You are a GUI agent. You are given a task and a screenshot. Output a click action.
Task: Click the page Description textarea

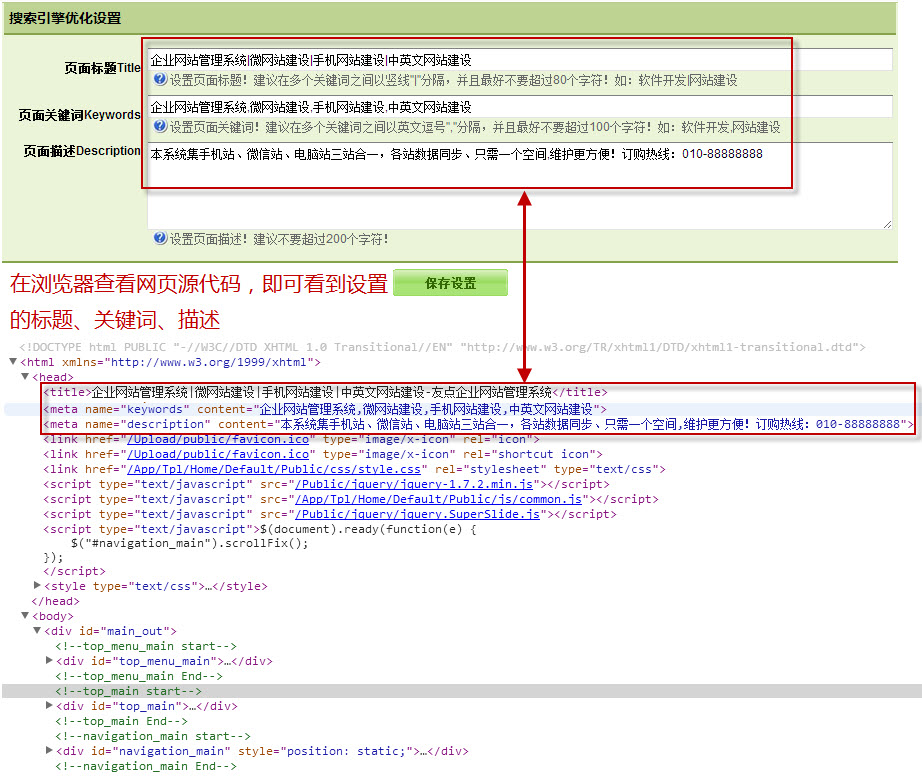point(520,185)
